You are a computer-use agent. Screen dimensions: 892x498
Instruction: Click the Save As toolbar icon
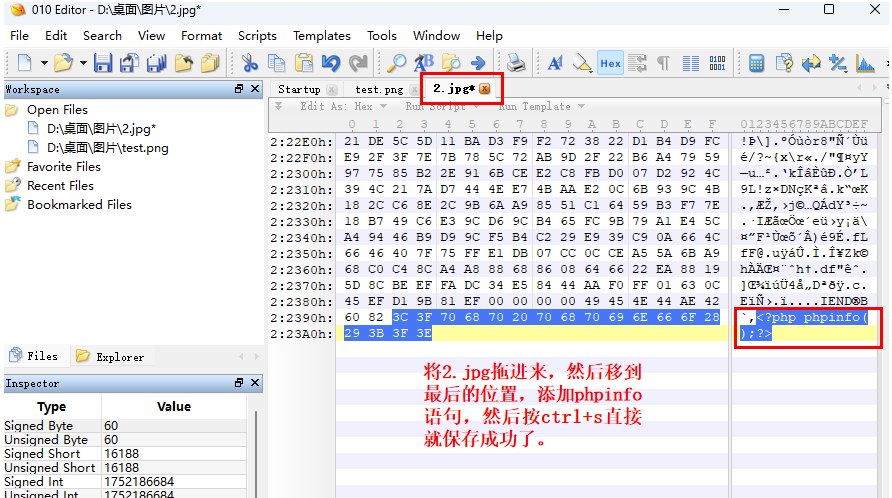(x=129, y=63)
